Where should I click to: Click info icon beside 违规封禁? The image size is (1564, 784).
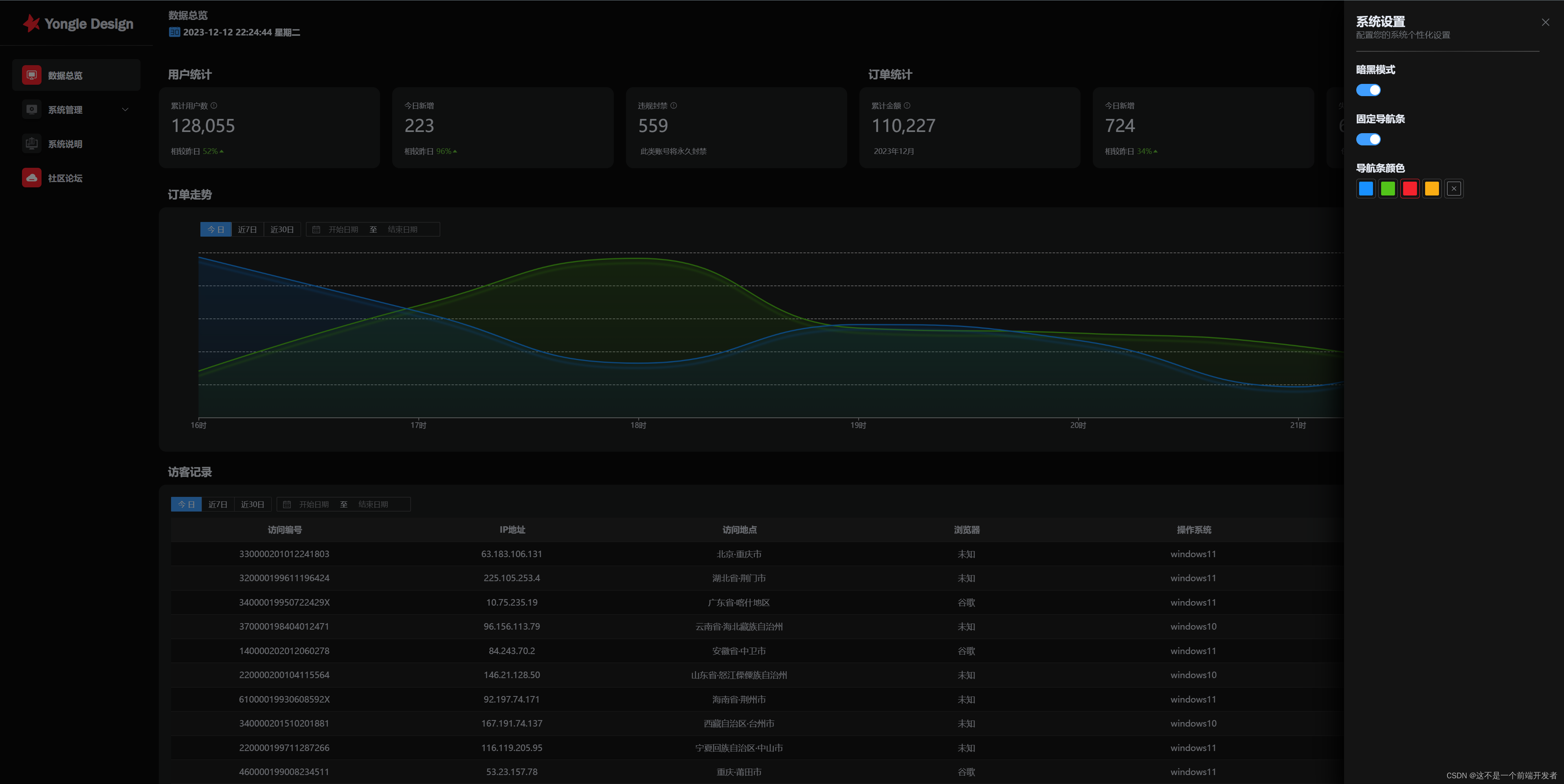click(x=673, y=105)
